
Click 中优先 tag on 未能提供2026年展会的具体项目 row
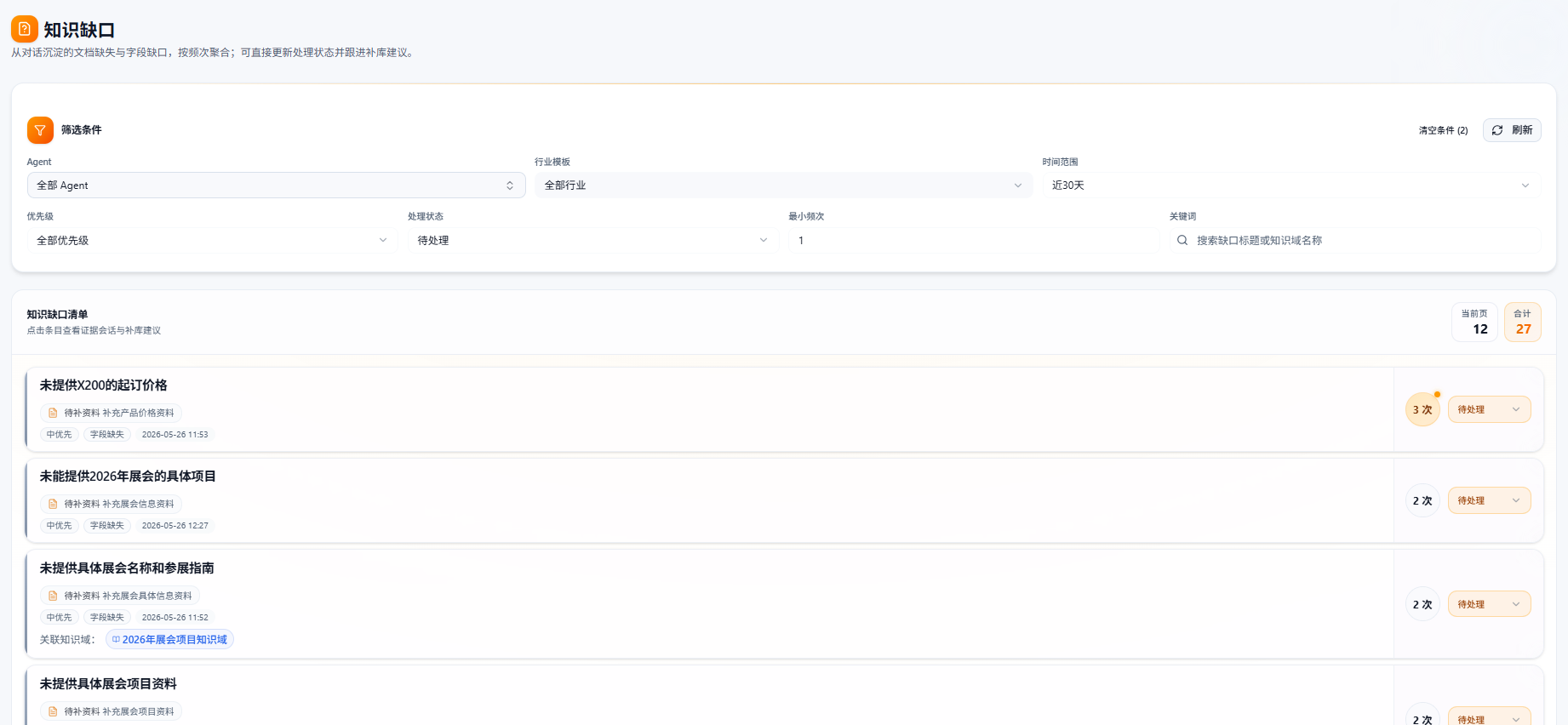[59, 525]
